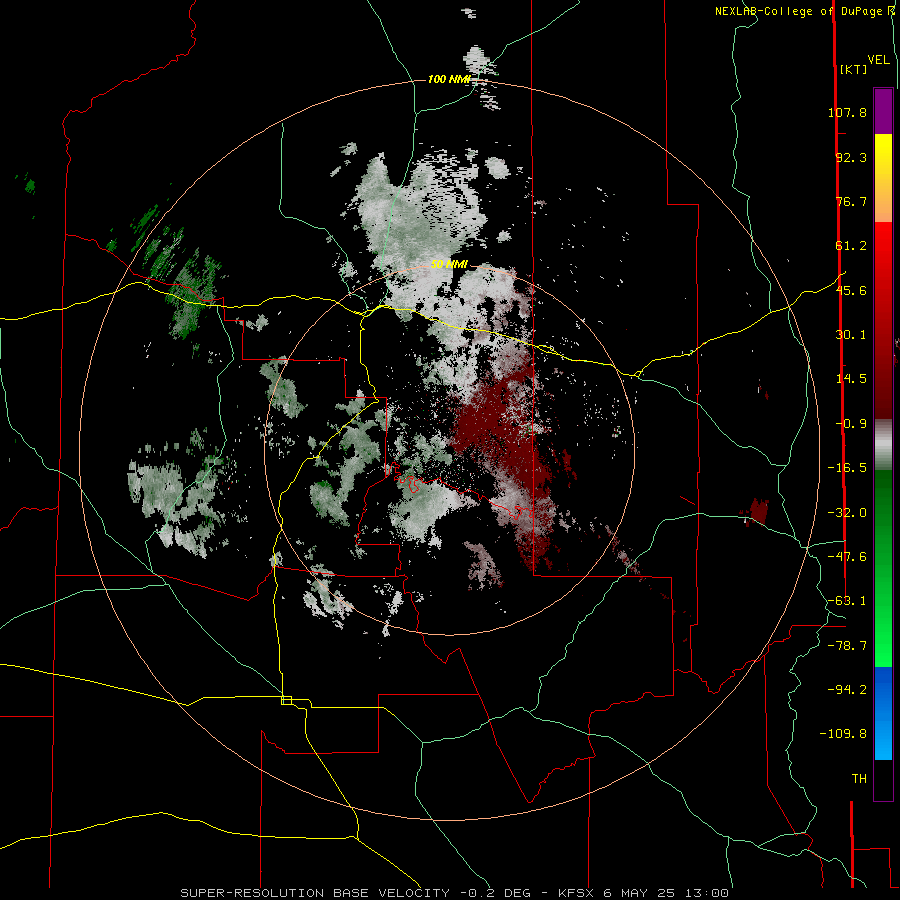Pick the purple segment of the velocity bar

(x=883, y=111)
